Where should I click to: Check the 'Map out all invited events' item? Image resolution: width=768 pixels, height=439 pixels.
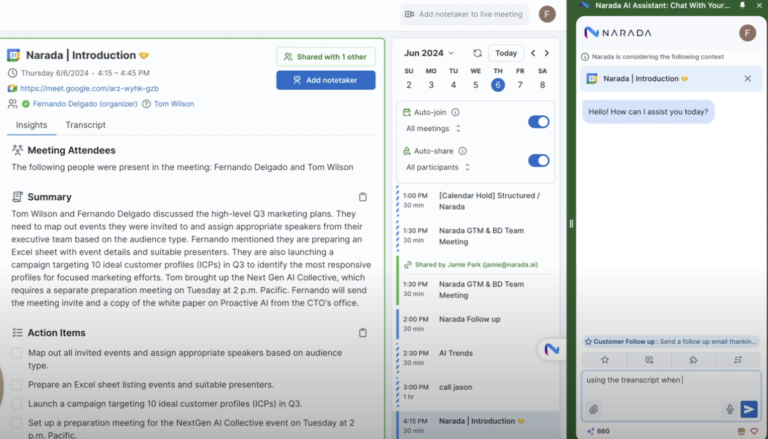(x=17, y=353)
